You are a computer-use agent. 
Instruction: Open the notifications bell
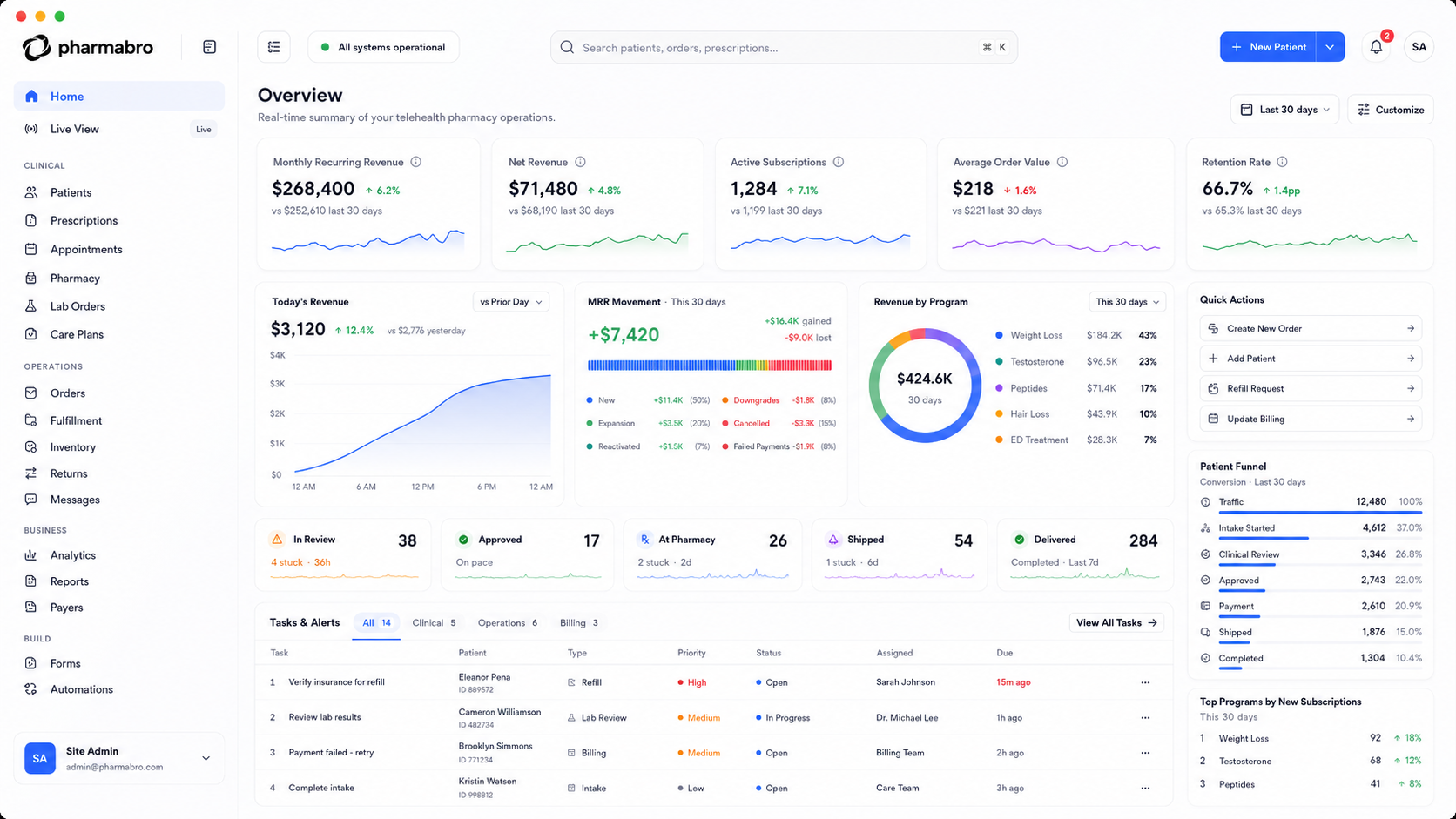click(x=1376, y=47)
